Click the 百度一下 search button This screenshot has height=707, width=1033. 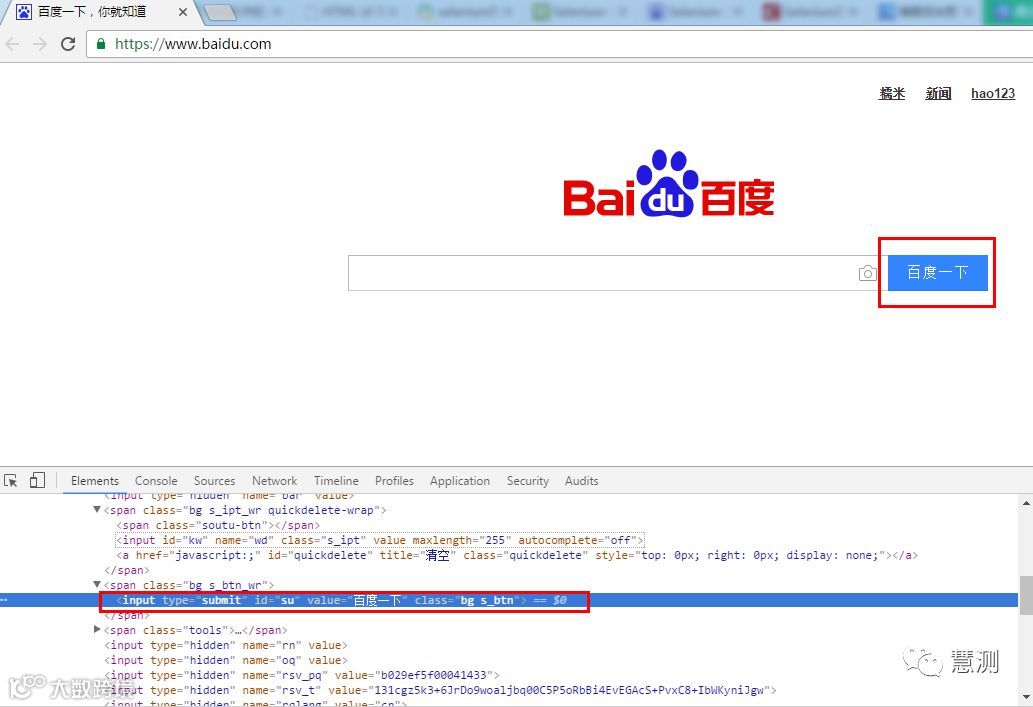[937, 273]
